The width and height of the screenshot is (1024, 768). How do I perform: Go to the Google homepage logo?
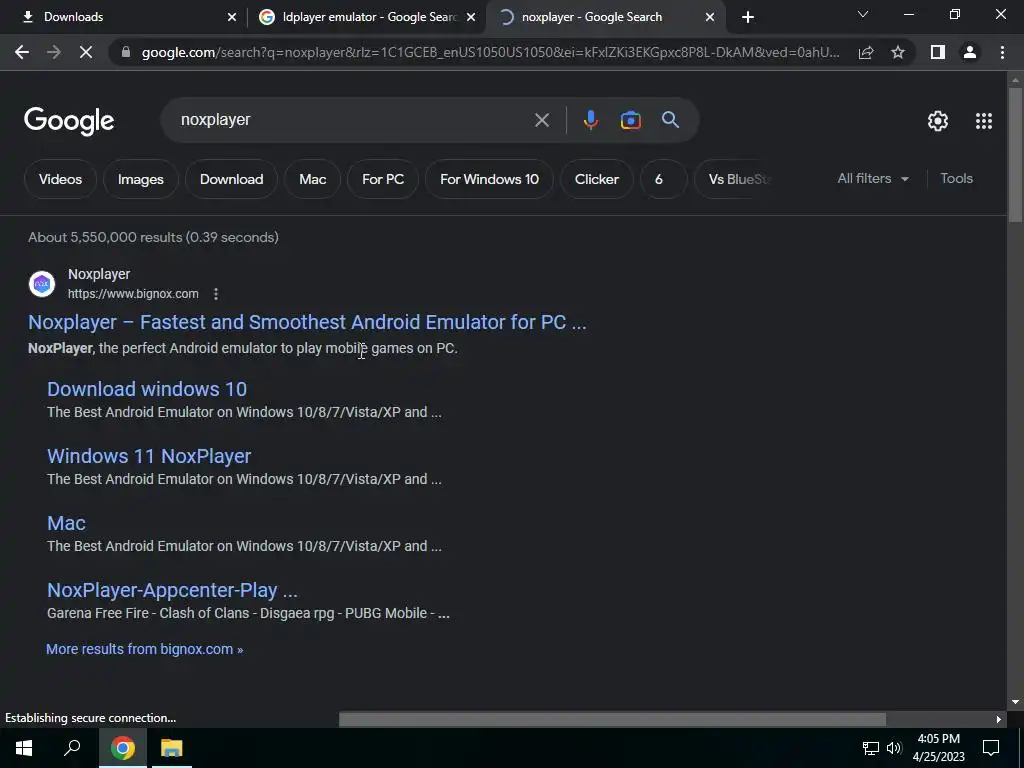click(x=69, y=121)
